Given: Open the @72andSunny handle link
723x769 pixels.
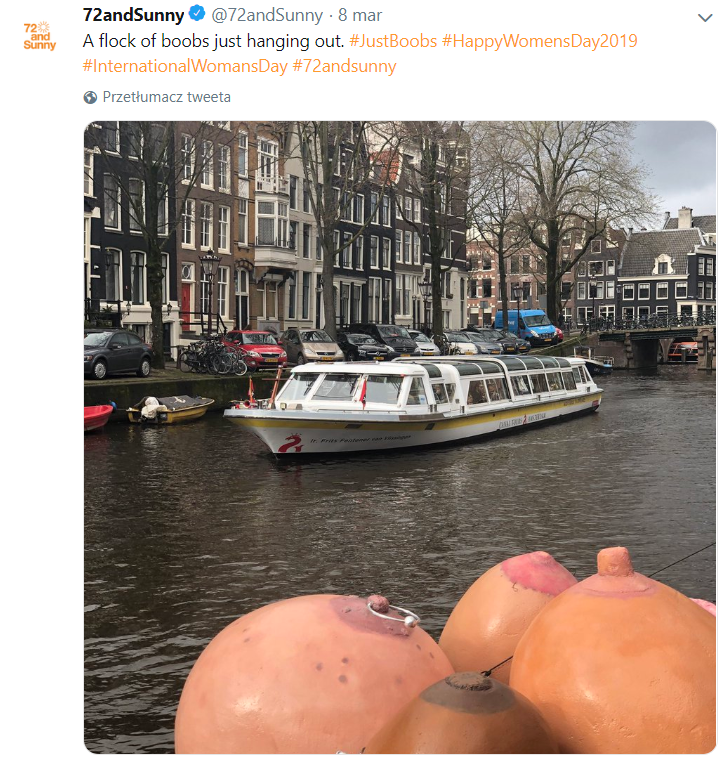Looking at the screenshot, I should (267, 15).
